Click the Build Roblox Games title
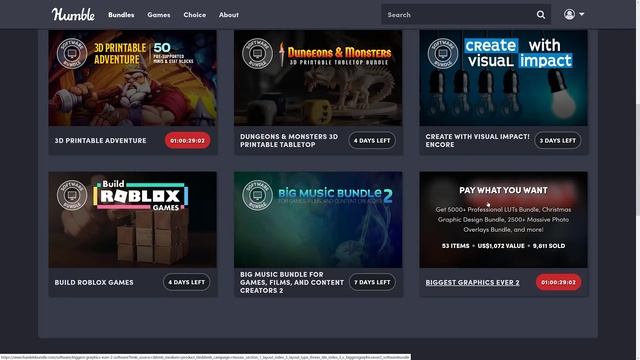The width and height of the screenshot is (640, 360). (x=94, y=282)
